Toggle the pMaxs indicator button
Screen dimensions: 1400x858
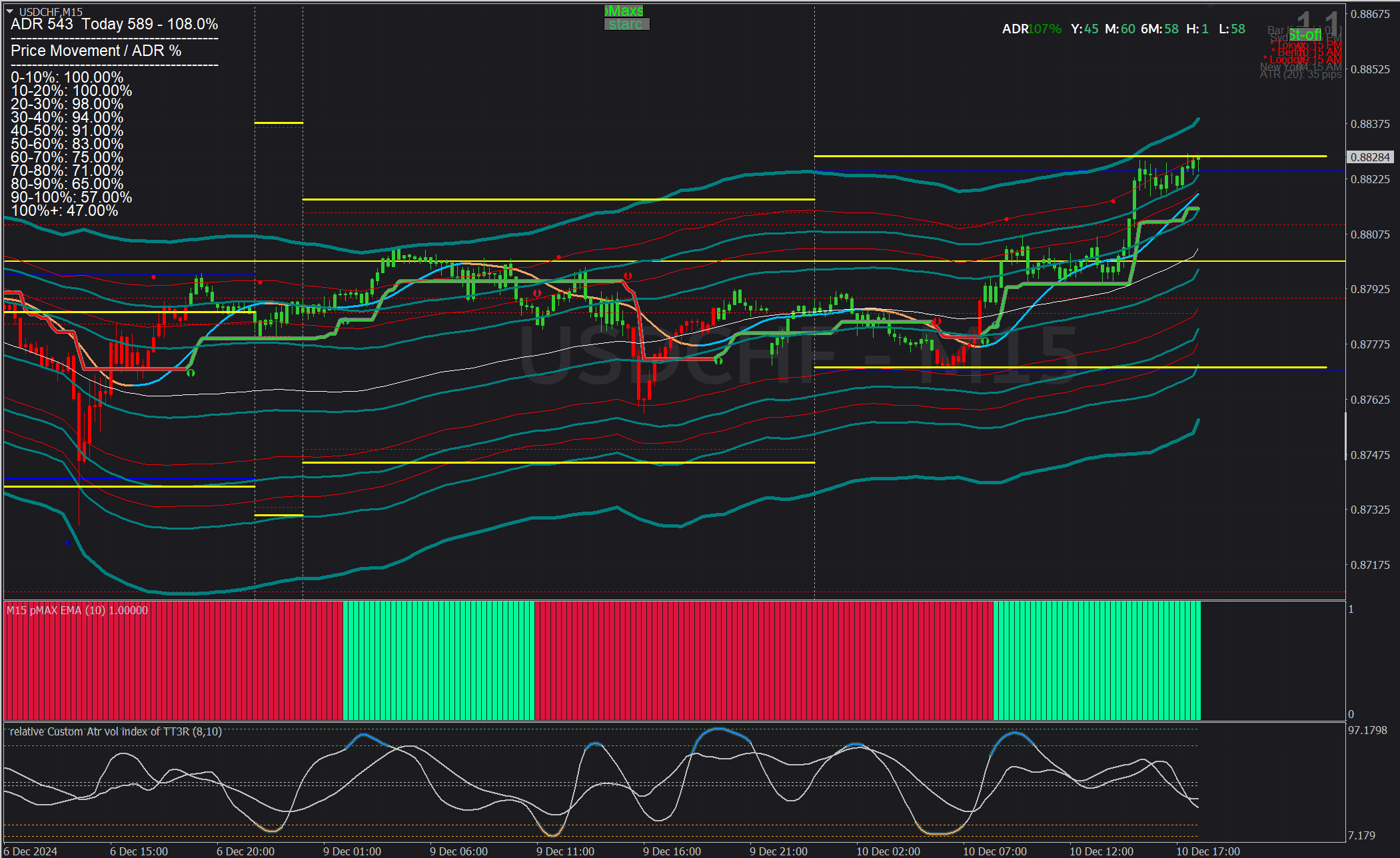point(624,11)
